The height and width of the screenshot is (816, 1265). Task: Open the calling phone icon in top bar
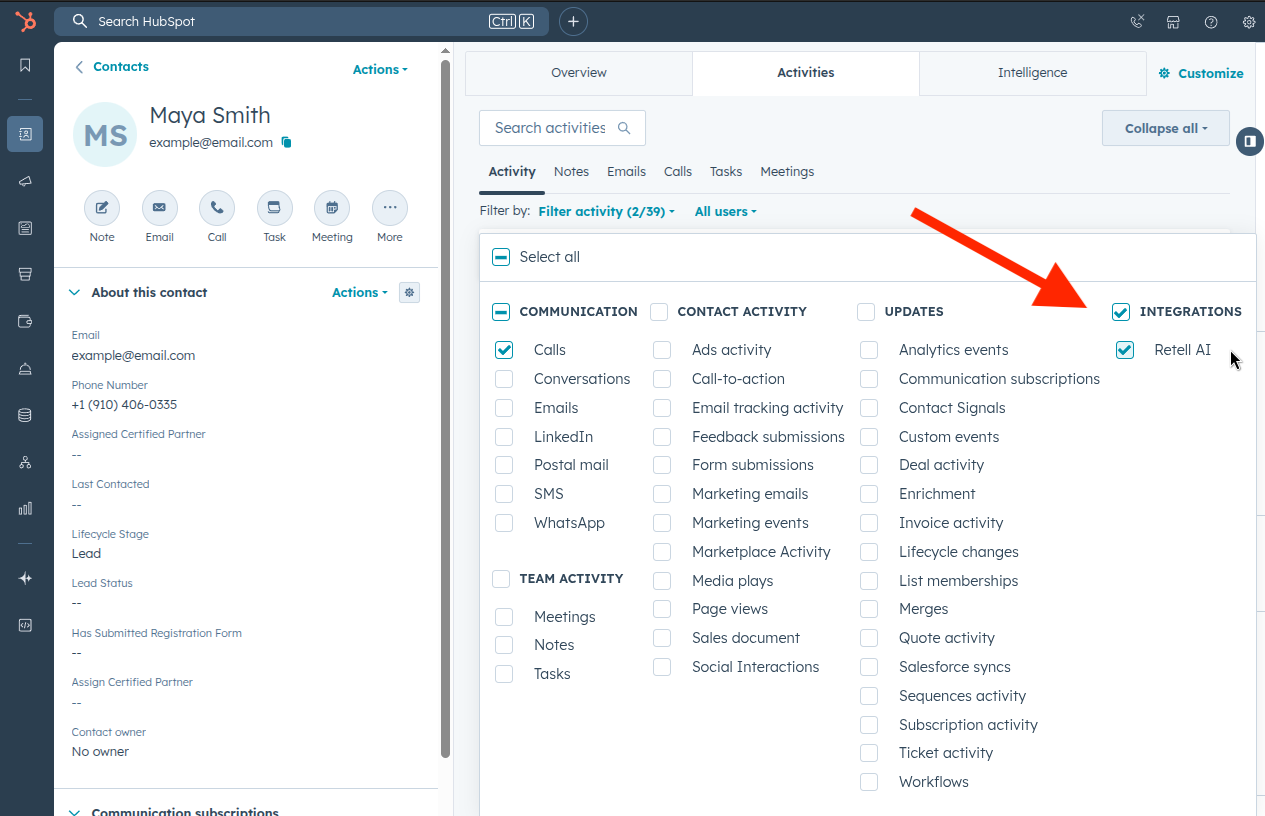coord(1137,21)
